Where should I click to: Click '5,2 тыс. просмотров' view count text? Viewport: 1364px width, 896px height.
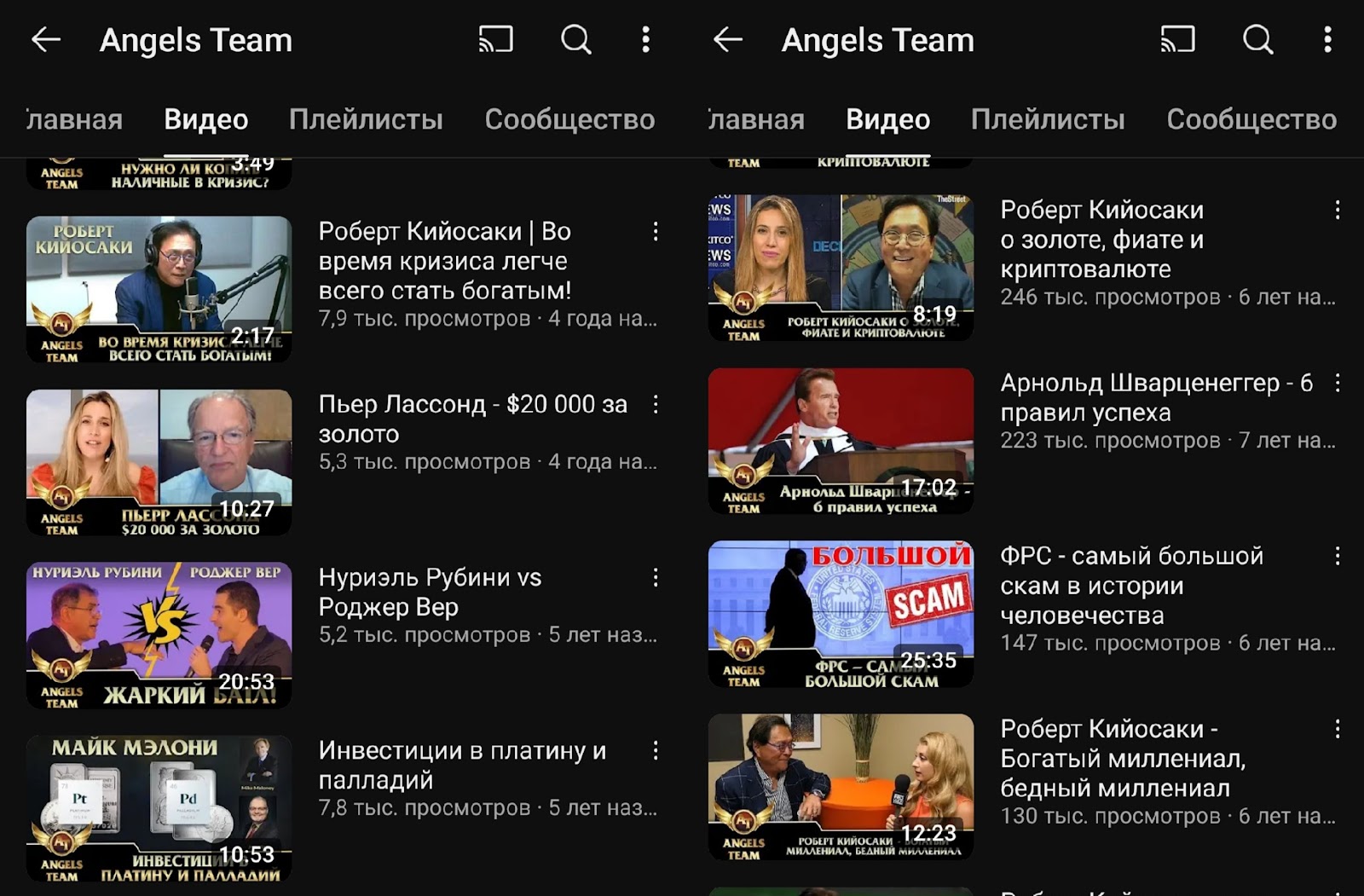click(x=425, y=635)
